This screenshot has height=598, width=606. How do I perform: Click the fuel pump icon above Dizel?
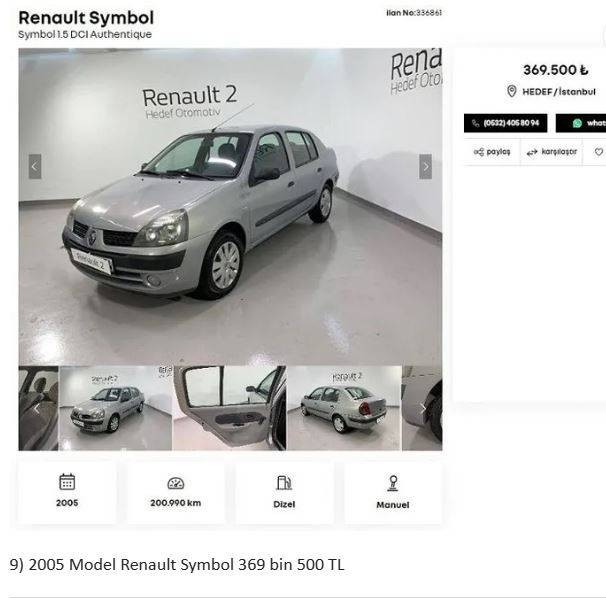coord(284,483)
